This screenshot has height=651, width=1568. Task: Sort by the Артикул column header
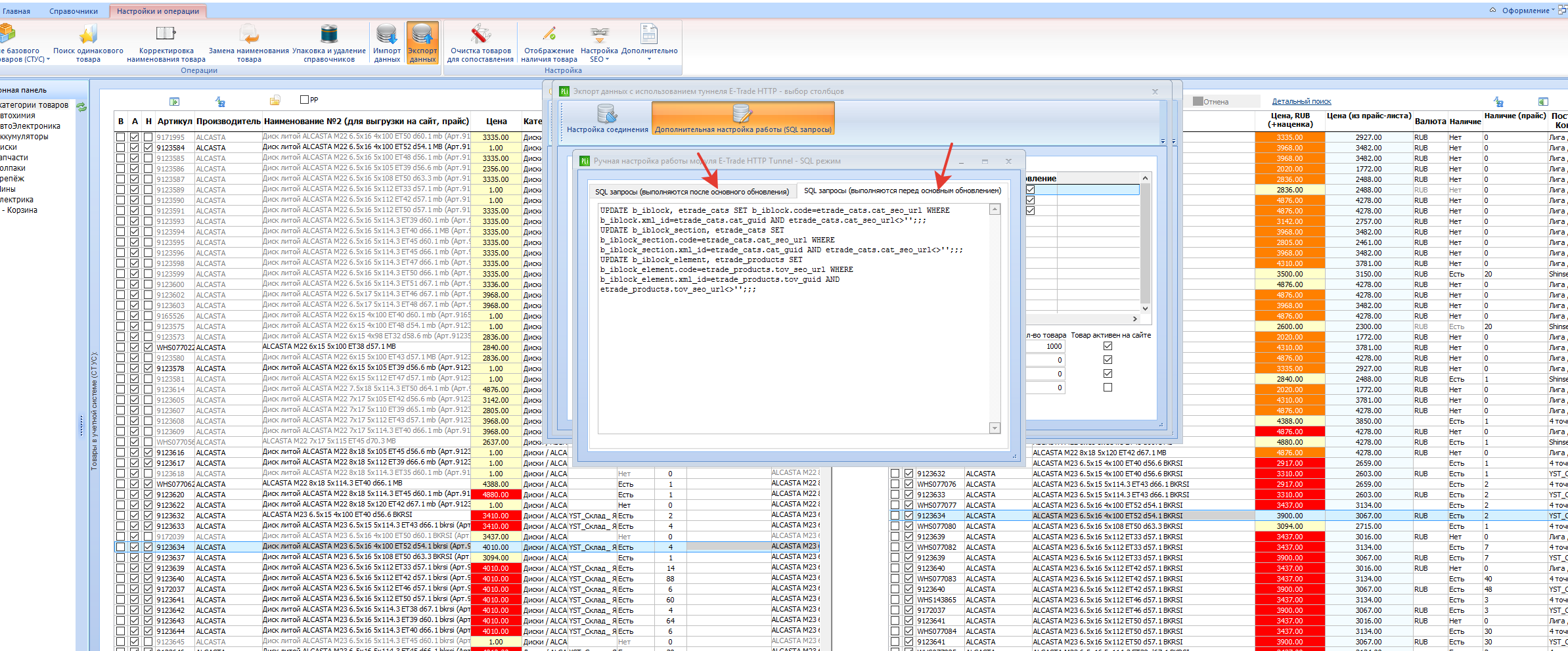(175, 121)
